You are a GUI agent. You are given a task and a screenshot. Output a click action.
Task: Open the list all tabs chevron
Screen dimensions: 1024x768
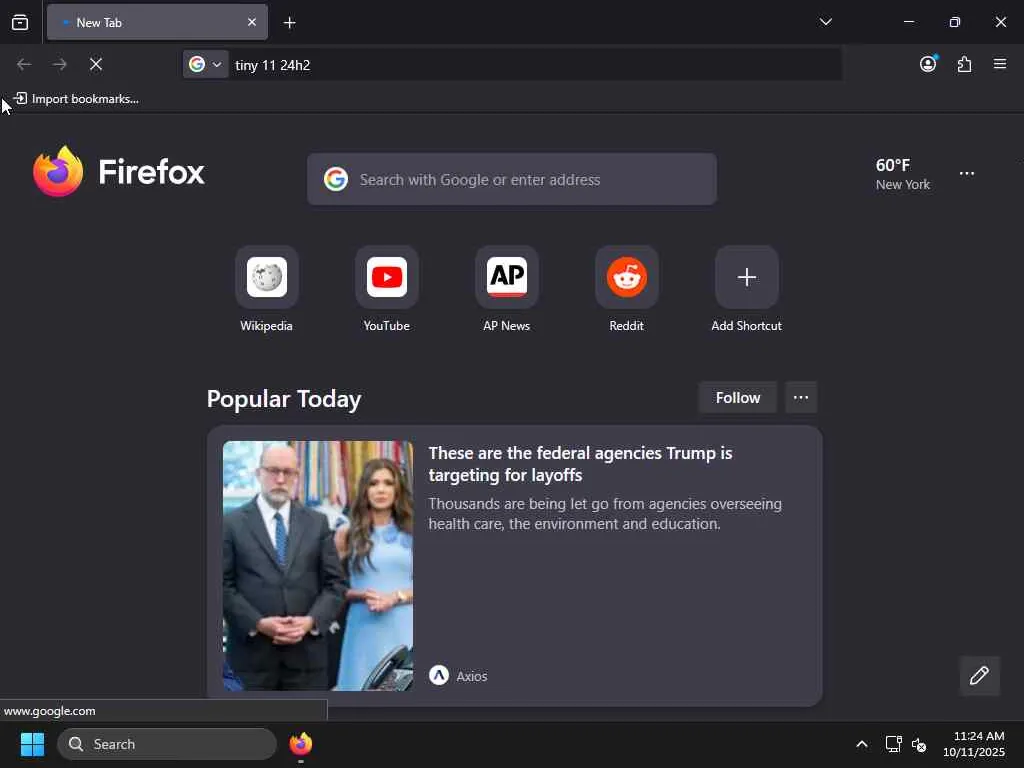[x=825, y=22]
